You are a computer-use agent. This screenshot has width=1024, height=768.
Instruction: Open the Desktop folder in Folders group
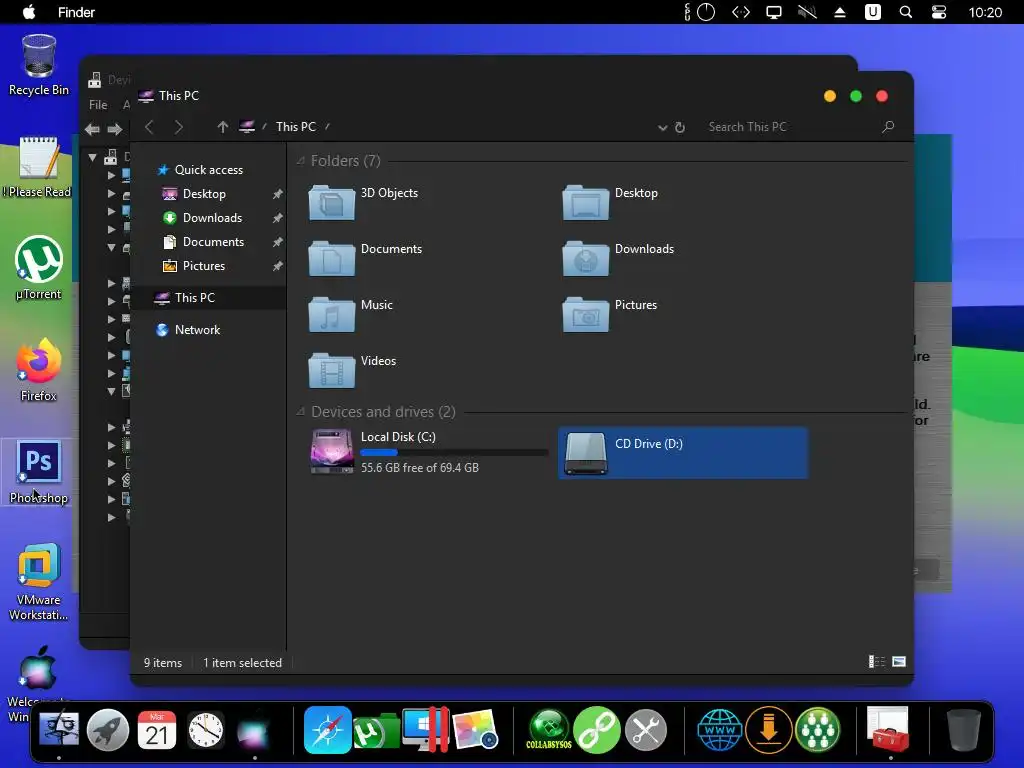[x=610, y=202]
